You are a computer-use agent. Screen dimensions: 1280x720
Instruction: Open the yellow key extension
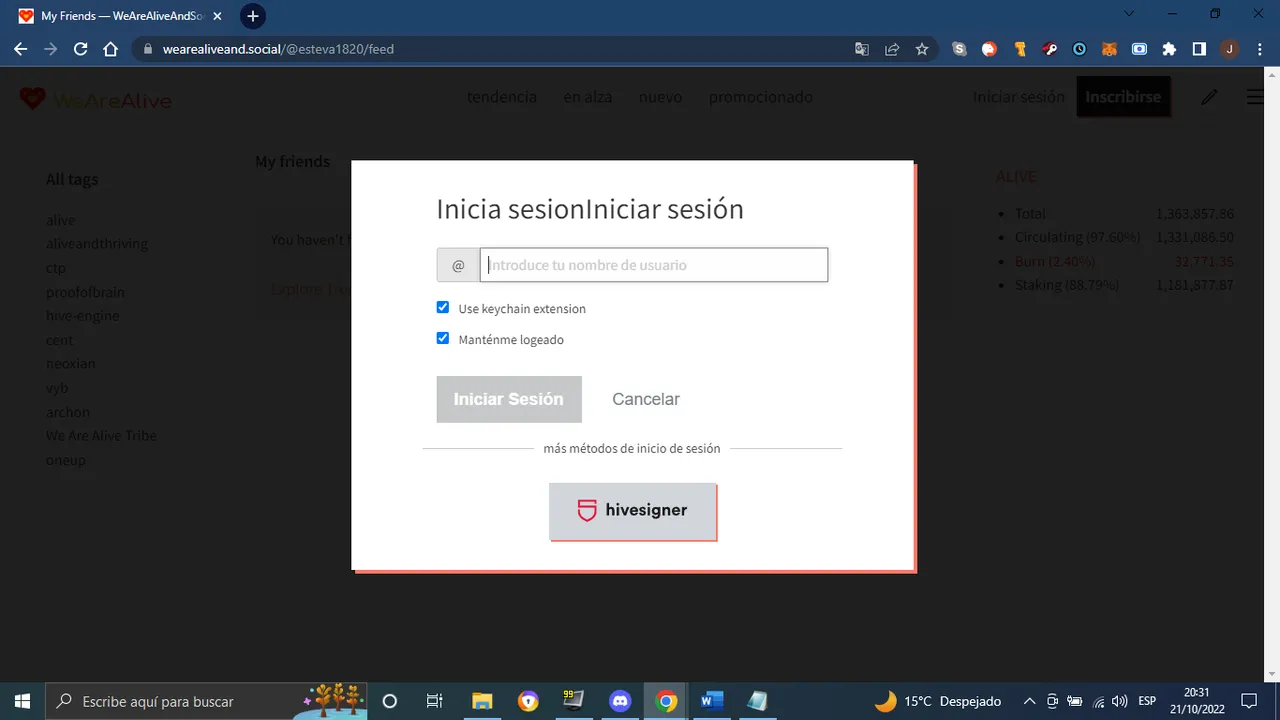(x=1020, y=49)
